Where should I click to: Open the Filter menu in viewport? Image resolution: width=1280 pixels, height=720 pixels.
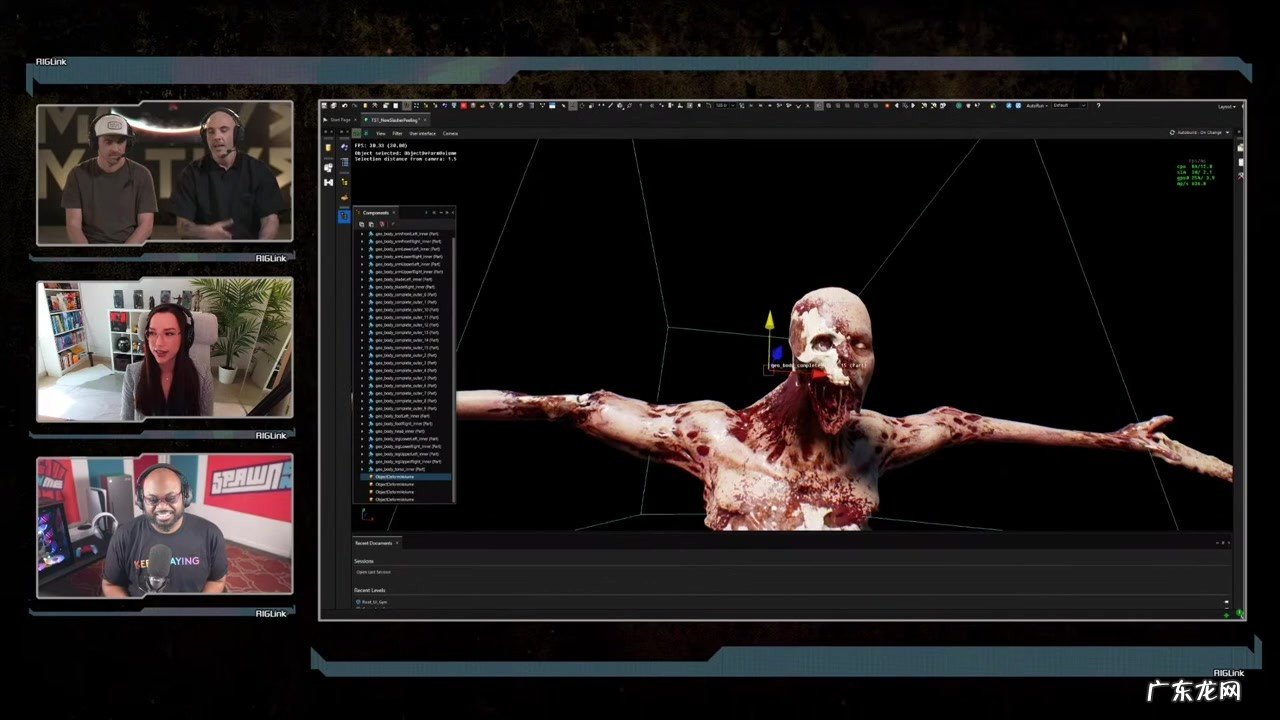(397, 133)
